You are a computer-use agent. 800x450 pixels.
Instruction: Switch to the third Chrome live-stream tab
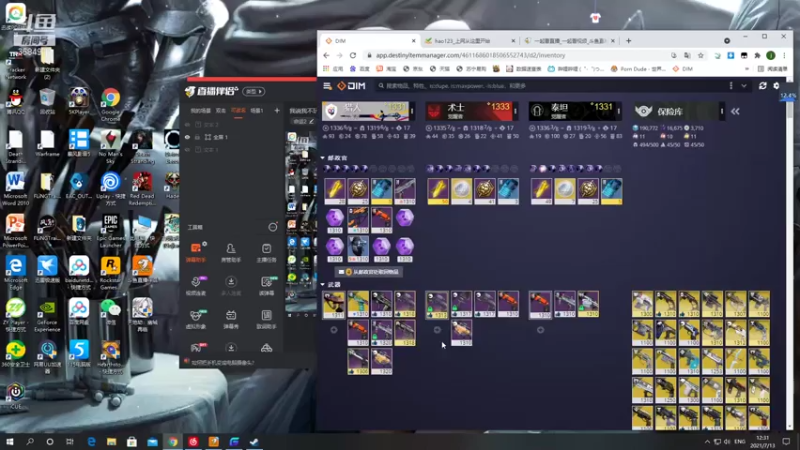(569, 41)
